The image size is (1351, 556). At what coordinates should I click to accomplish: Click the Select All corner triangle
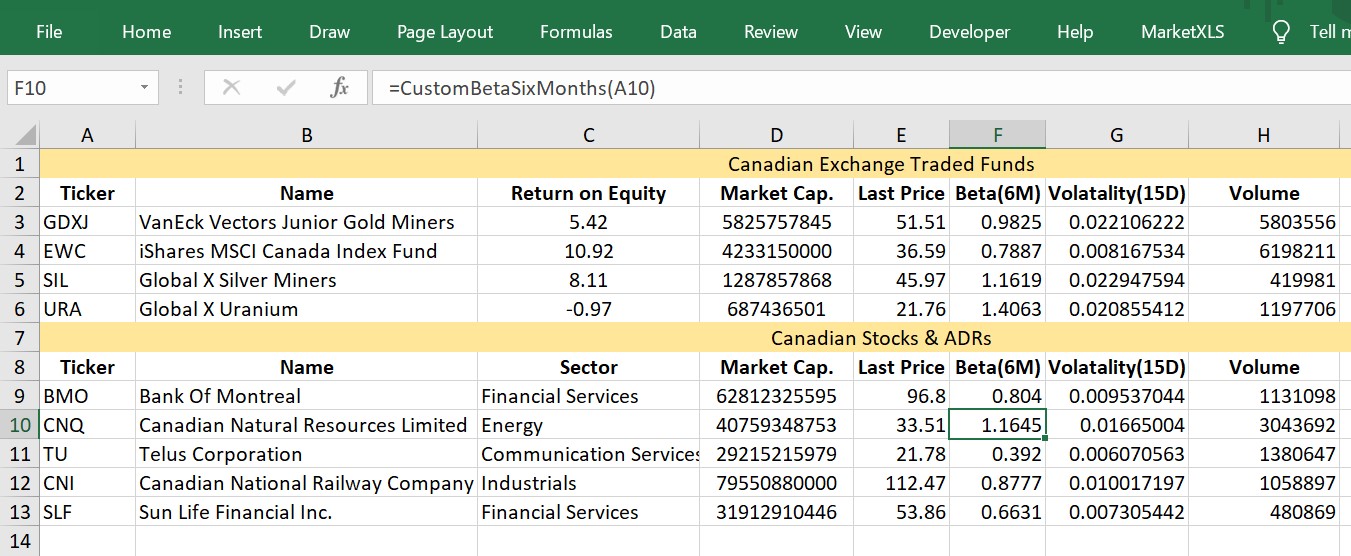point(25,135)
